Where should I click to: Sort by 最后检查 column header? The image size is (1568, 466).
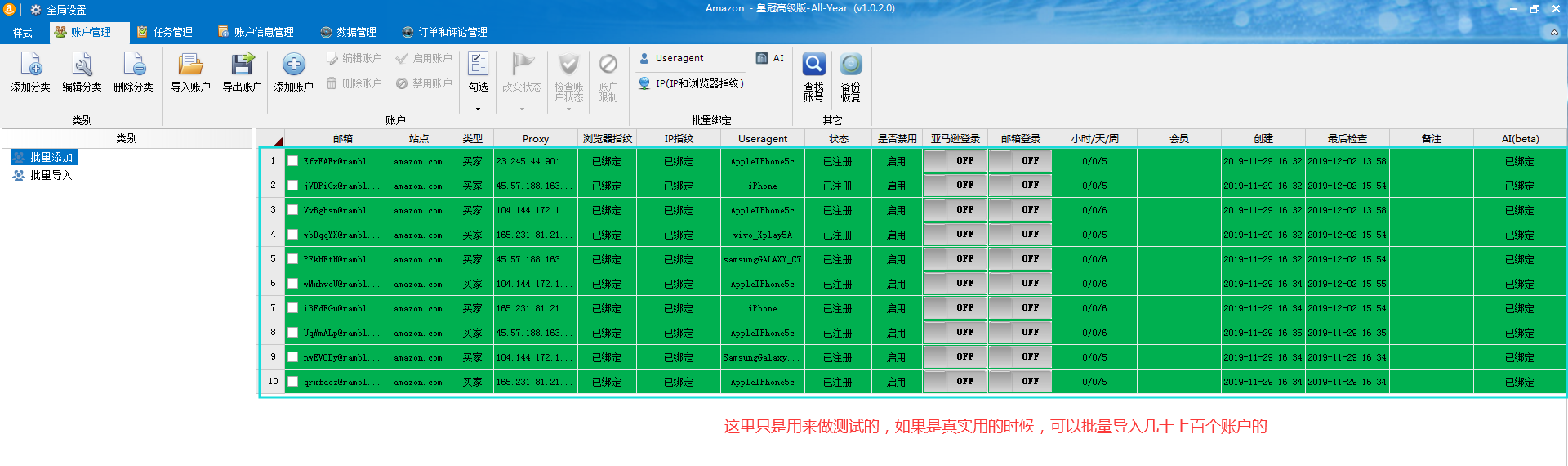tap(1347, 138)
